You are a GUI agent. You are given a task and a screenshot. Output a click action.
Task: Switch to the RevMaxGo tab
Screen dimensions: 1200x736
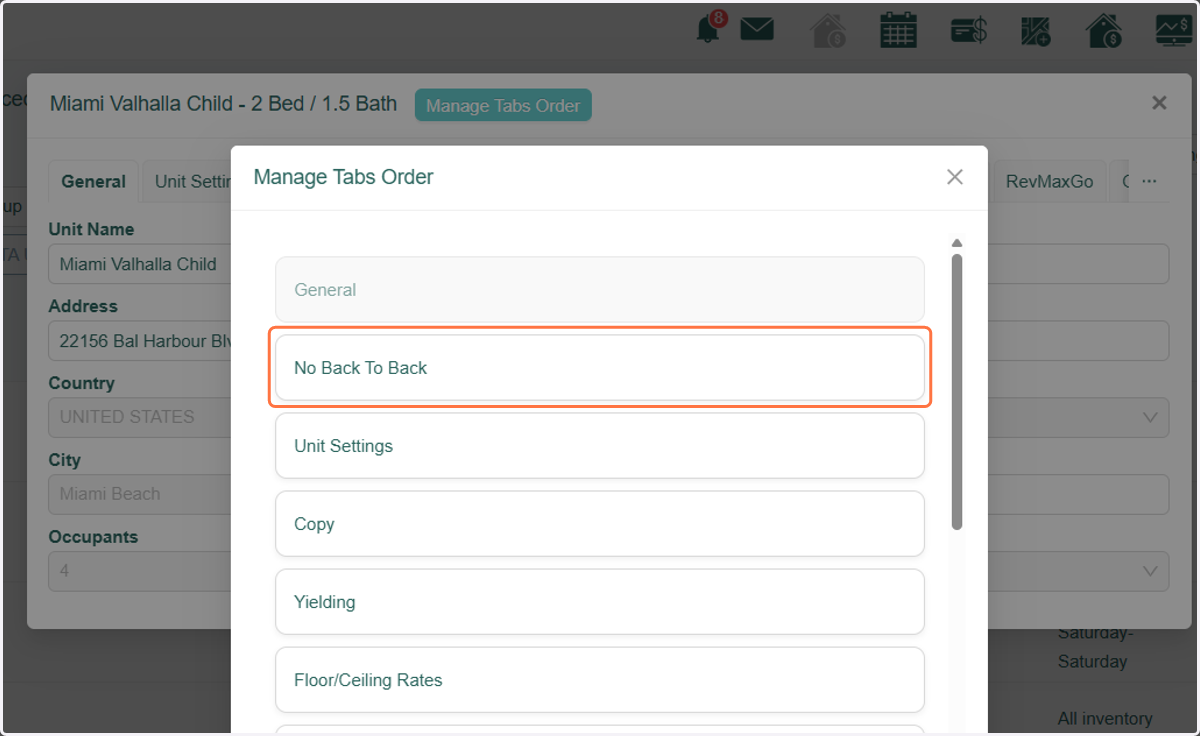click(1049, 182)
